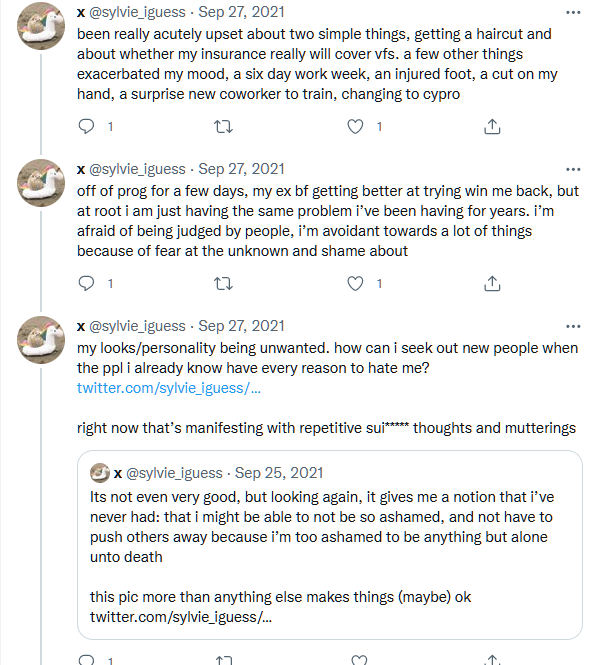Like the second tweet about being judged
593x665 pixels.
(355, 283)
